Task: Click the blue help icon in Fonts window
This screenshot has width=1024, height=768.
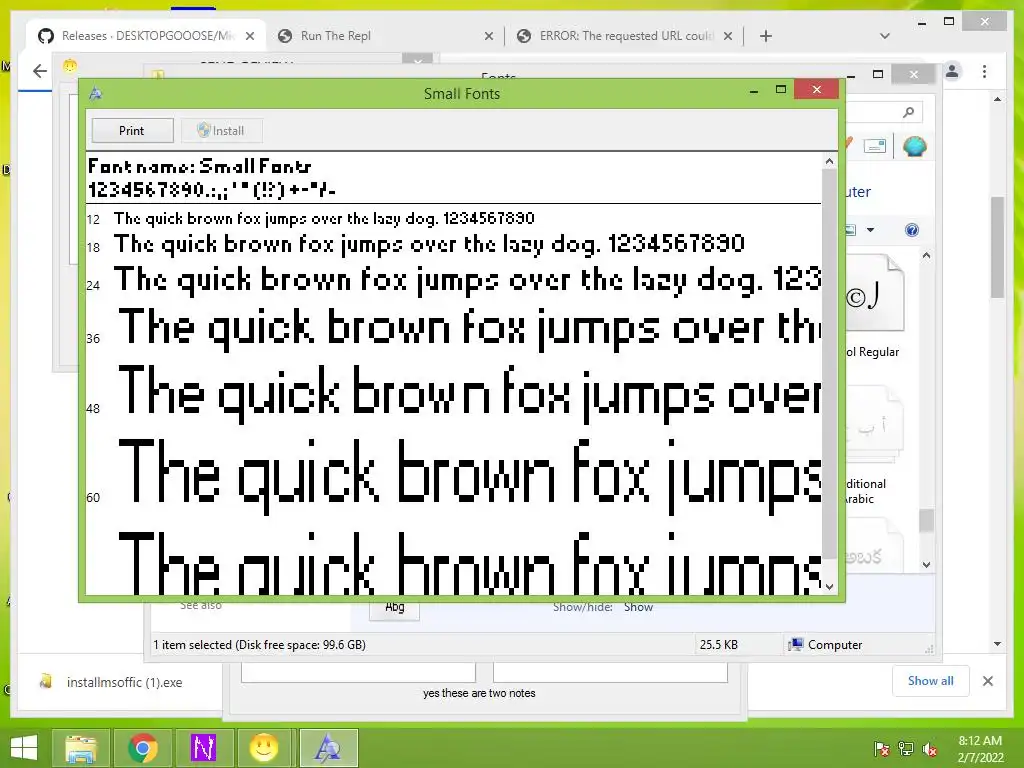Action: 912,230
